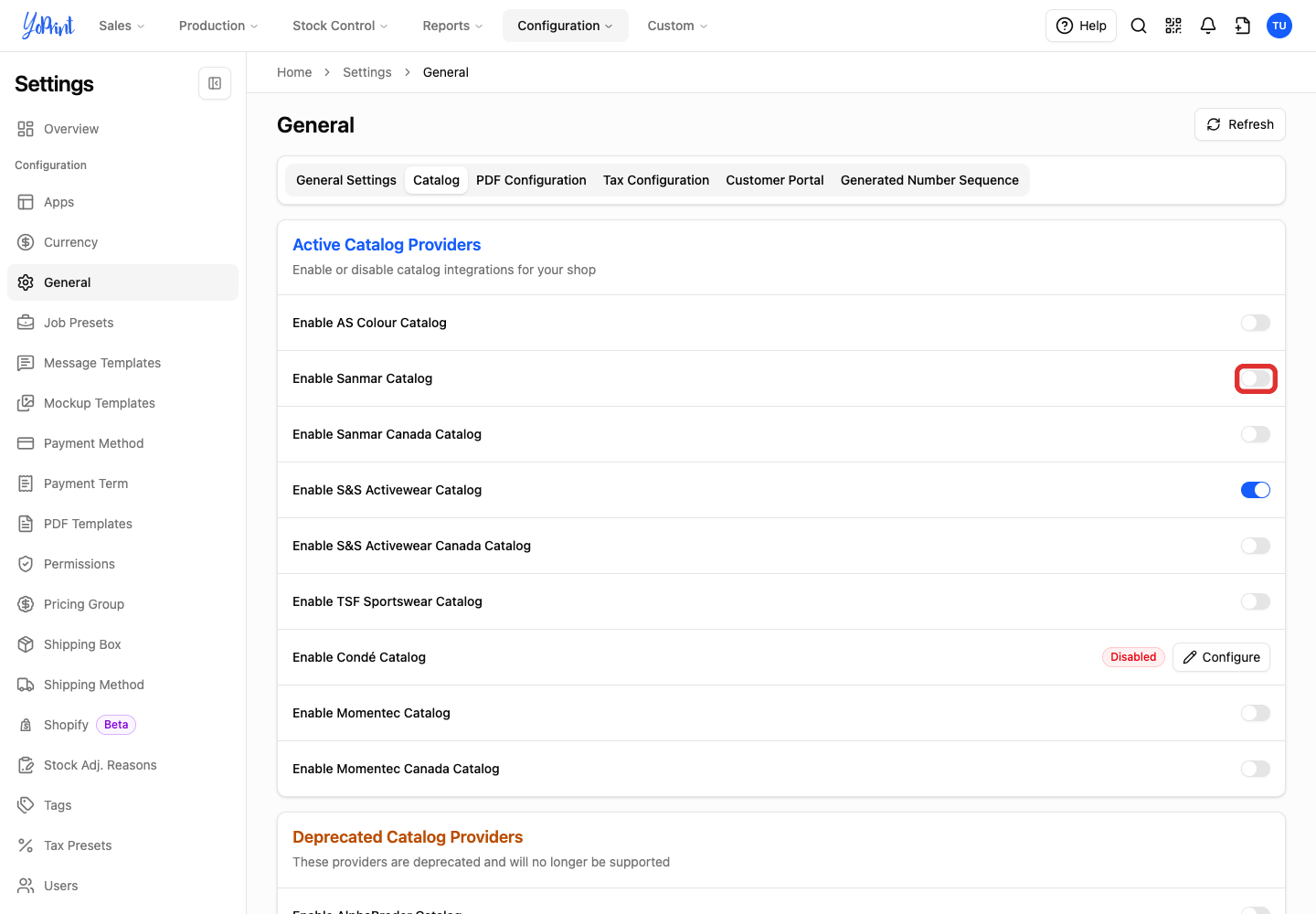Screen dimensions: 1316x914
Task: Click the Beta badge next to Shopify
Action: [116, 725]
